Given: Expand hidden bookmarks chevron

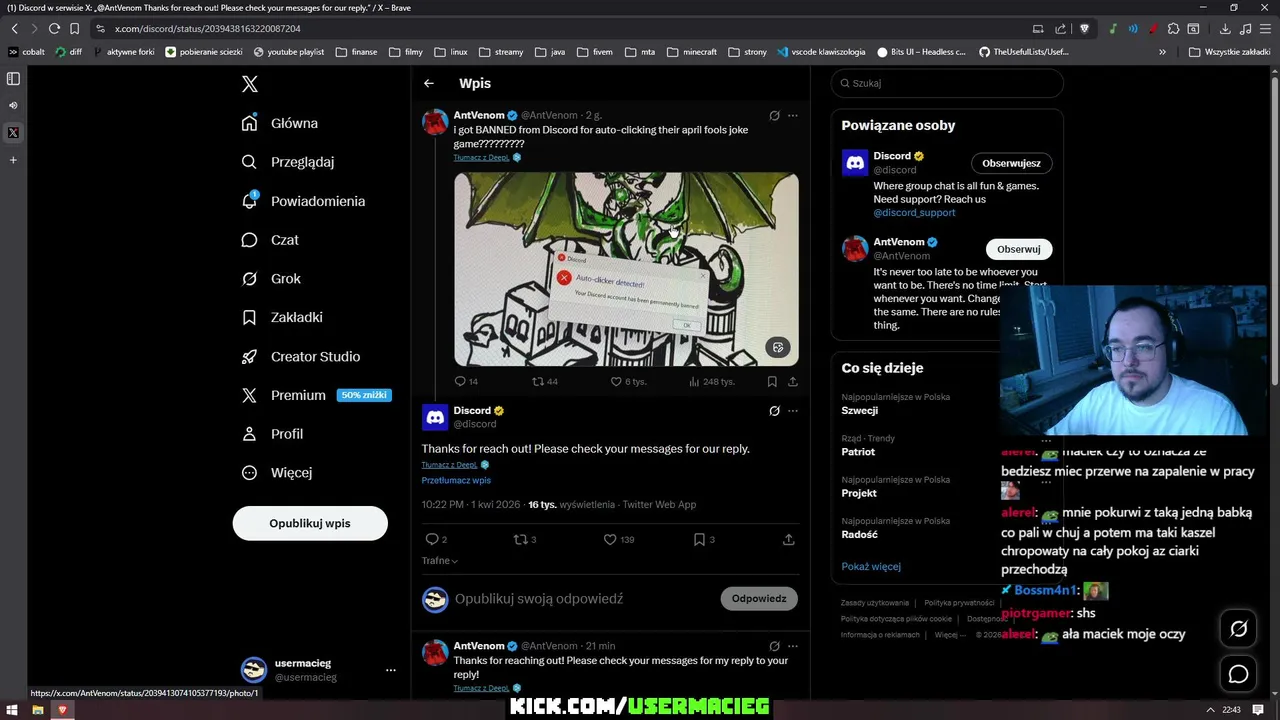Looking at the screenshot, I should coord(1162,52).
